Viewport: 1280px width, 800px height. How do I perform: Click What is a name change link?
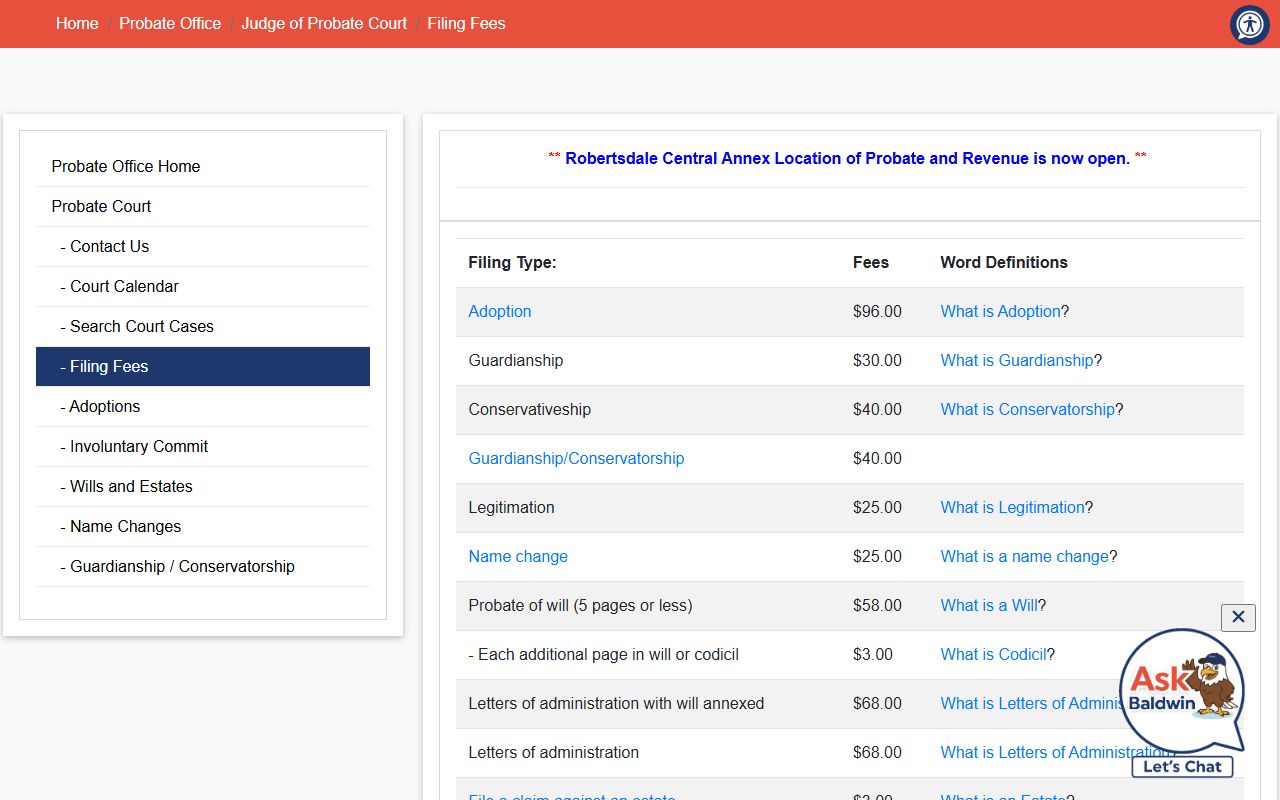coord(1024,557)
